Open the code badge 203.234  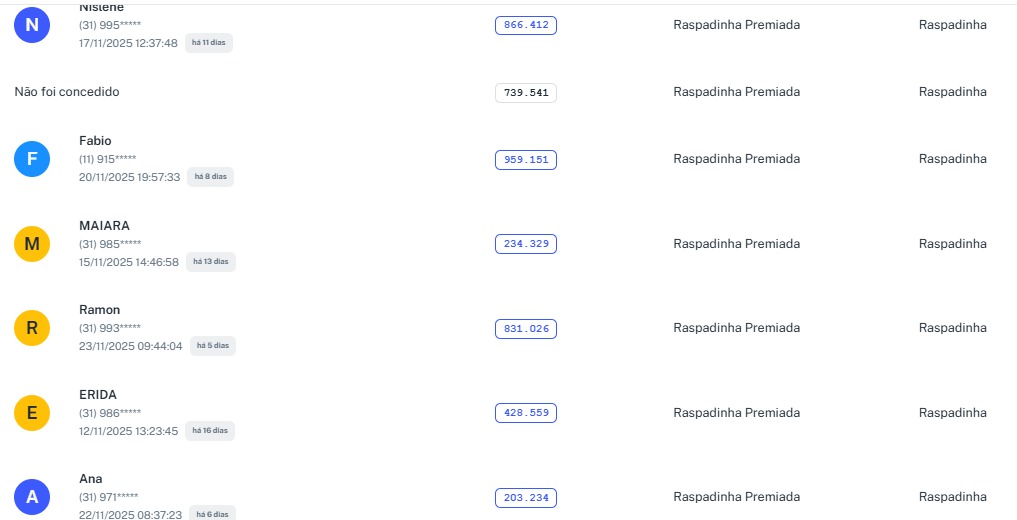click(x=526, y=498)
